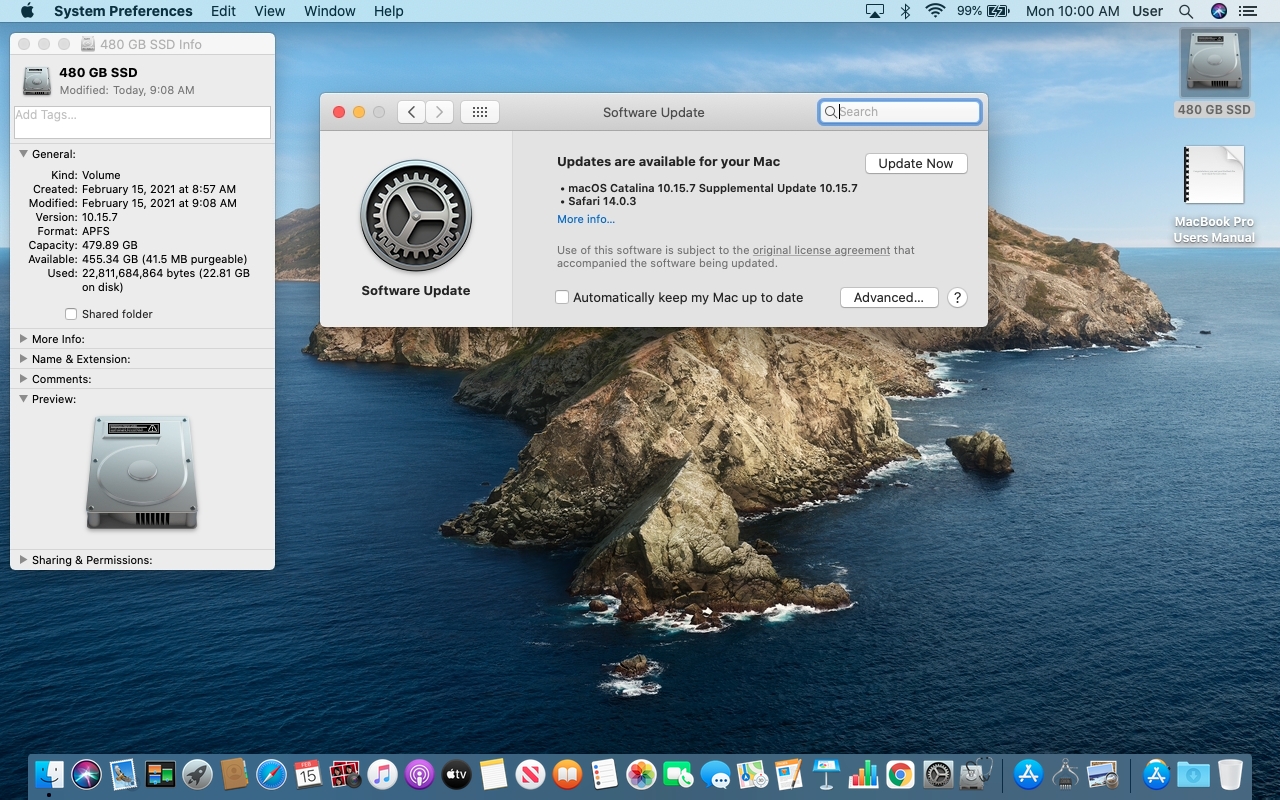Screen dimensions: 1280x800
Task: Open the View menu
Action: pyautogui.click(x=270, y=11)
